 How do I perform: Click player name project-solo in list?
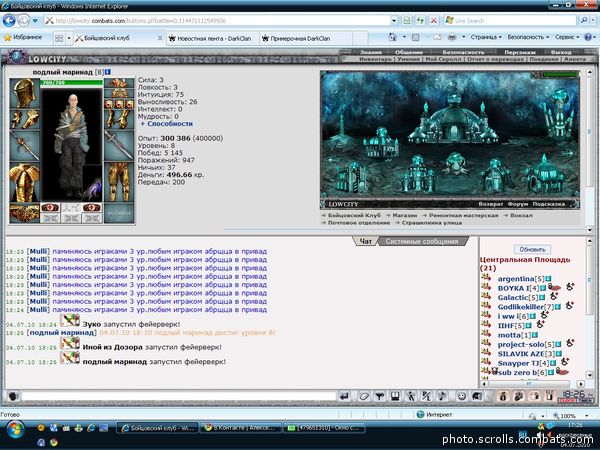pyautogui.click(x=521, y=344)
